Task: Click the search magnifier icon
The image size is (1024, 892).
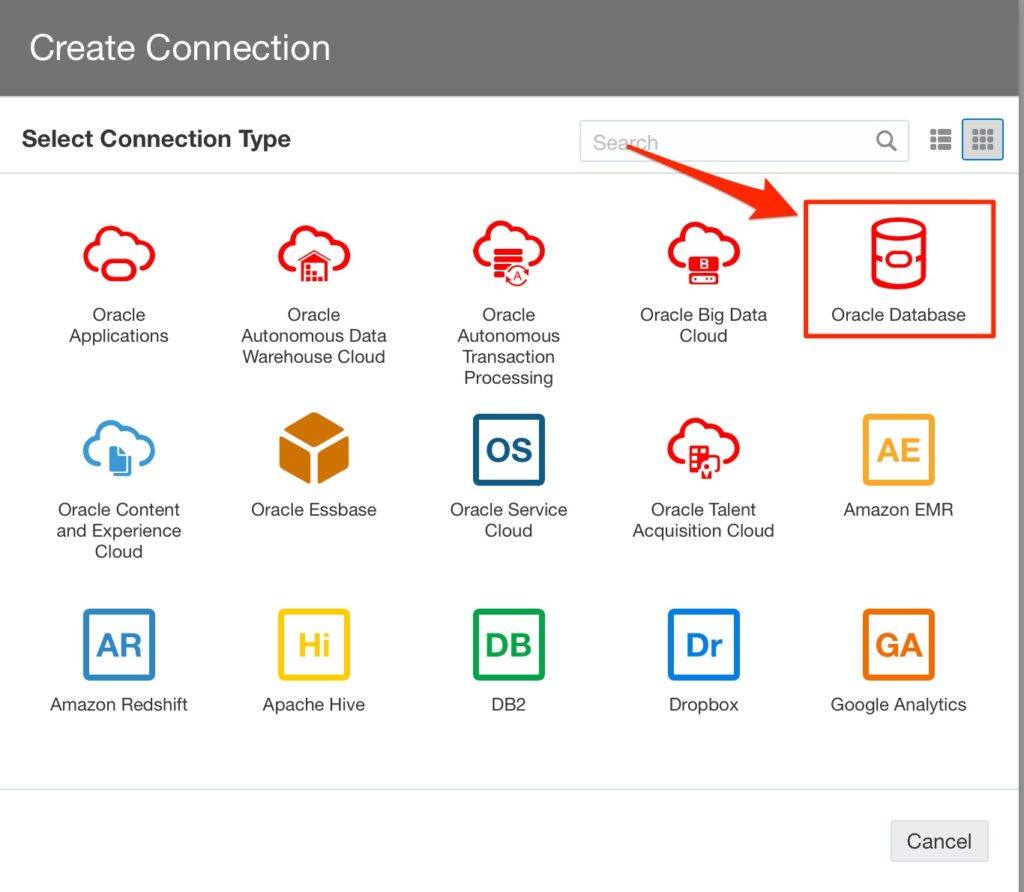Action: pos(886,141)
